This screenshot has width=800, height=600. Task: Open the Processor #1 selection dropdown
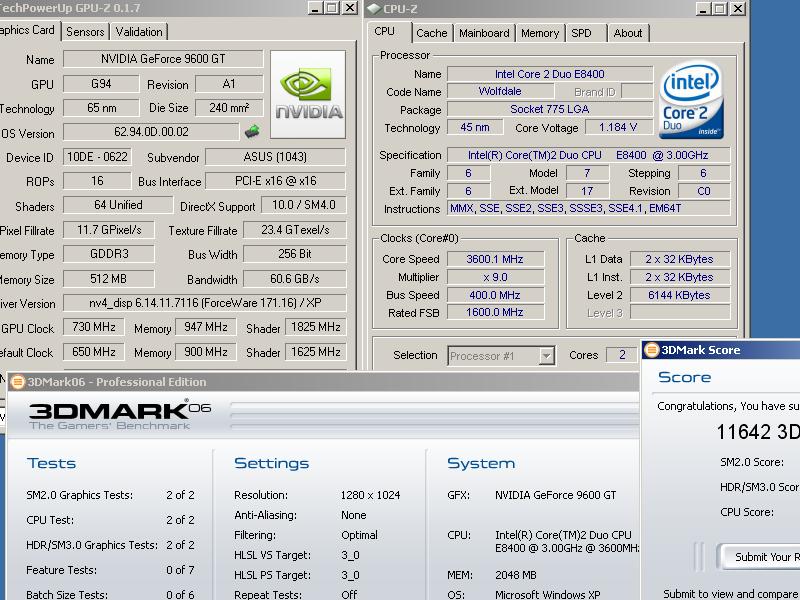(x=546, y=356)
